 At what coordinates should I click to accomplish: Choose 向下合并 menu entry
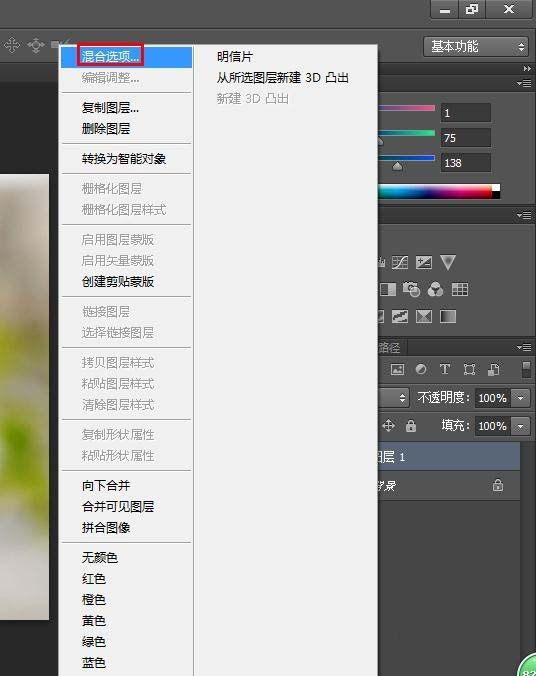(126, 486)
